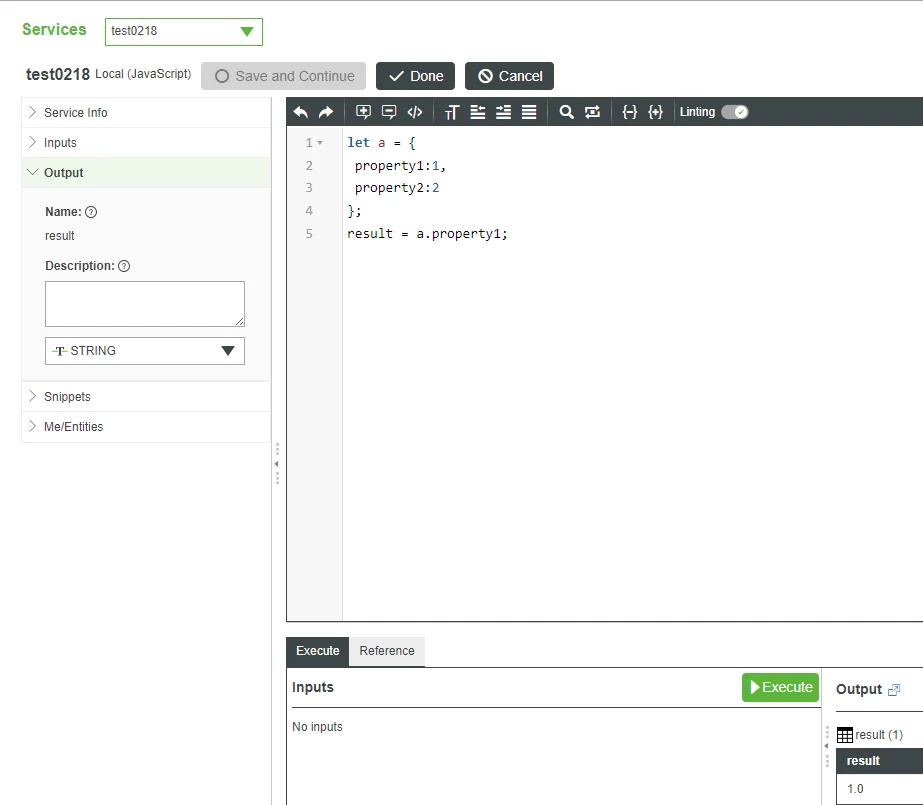
Task: Fold code at line 1 arrow
Action: pos(320,143)
